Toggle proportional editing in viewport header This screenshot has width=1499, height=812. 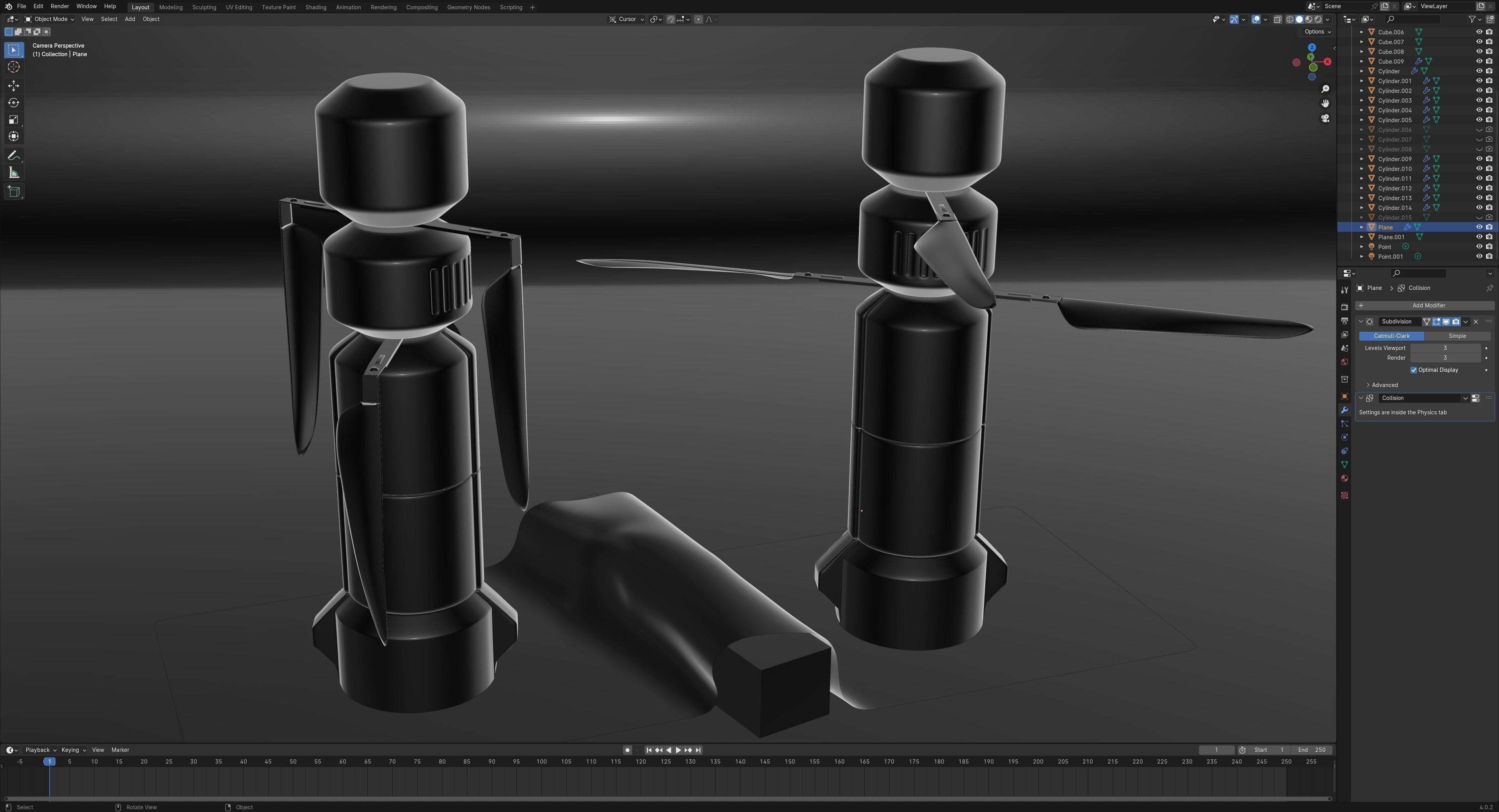coord(698,19)
